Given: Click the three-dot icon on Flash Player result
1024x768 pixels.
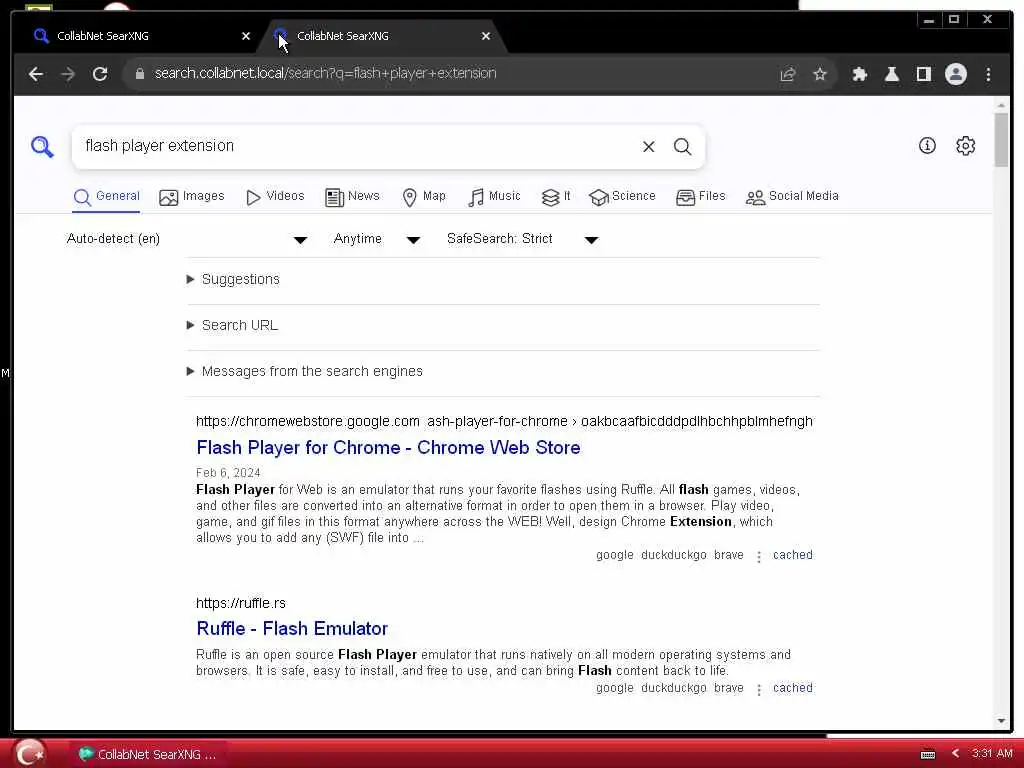Looking at the screenshot, I should 758,556.
